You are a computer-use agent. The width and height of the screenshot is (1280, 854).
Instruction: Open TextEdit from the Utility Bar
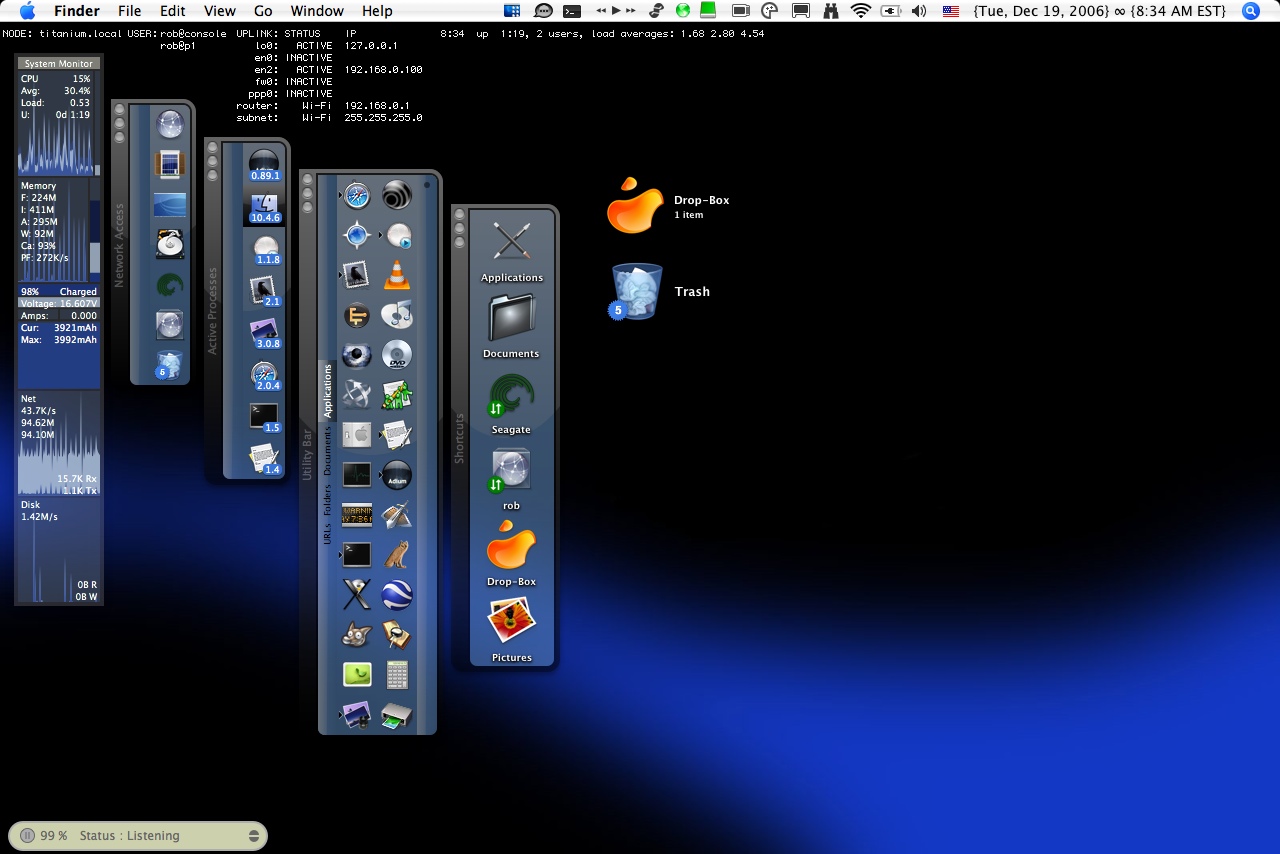[397, 435]
